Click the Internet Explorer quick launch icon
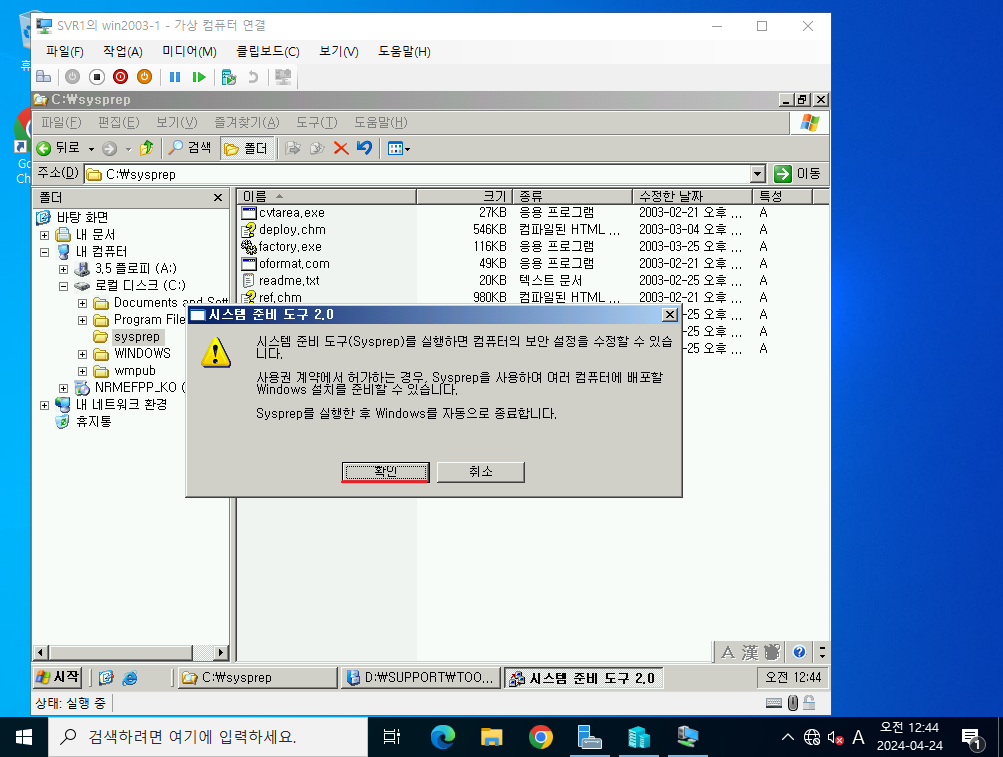This screenshot has height=757, width=1003. coord(130,678)
